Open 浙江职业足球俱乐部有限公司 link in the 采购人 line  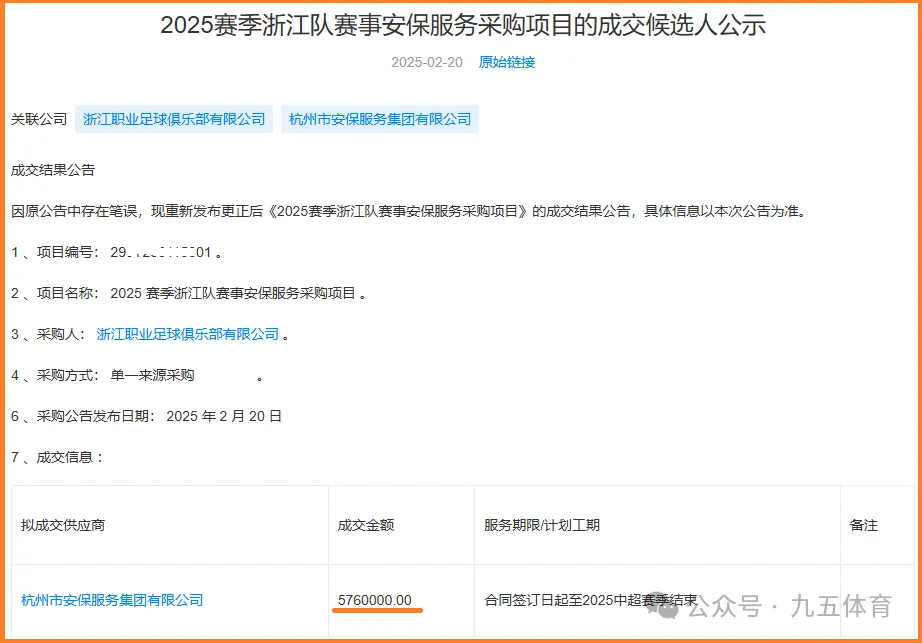pyautogui.click(x=188, y=334)
